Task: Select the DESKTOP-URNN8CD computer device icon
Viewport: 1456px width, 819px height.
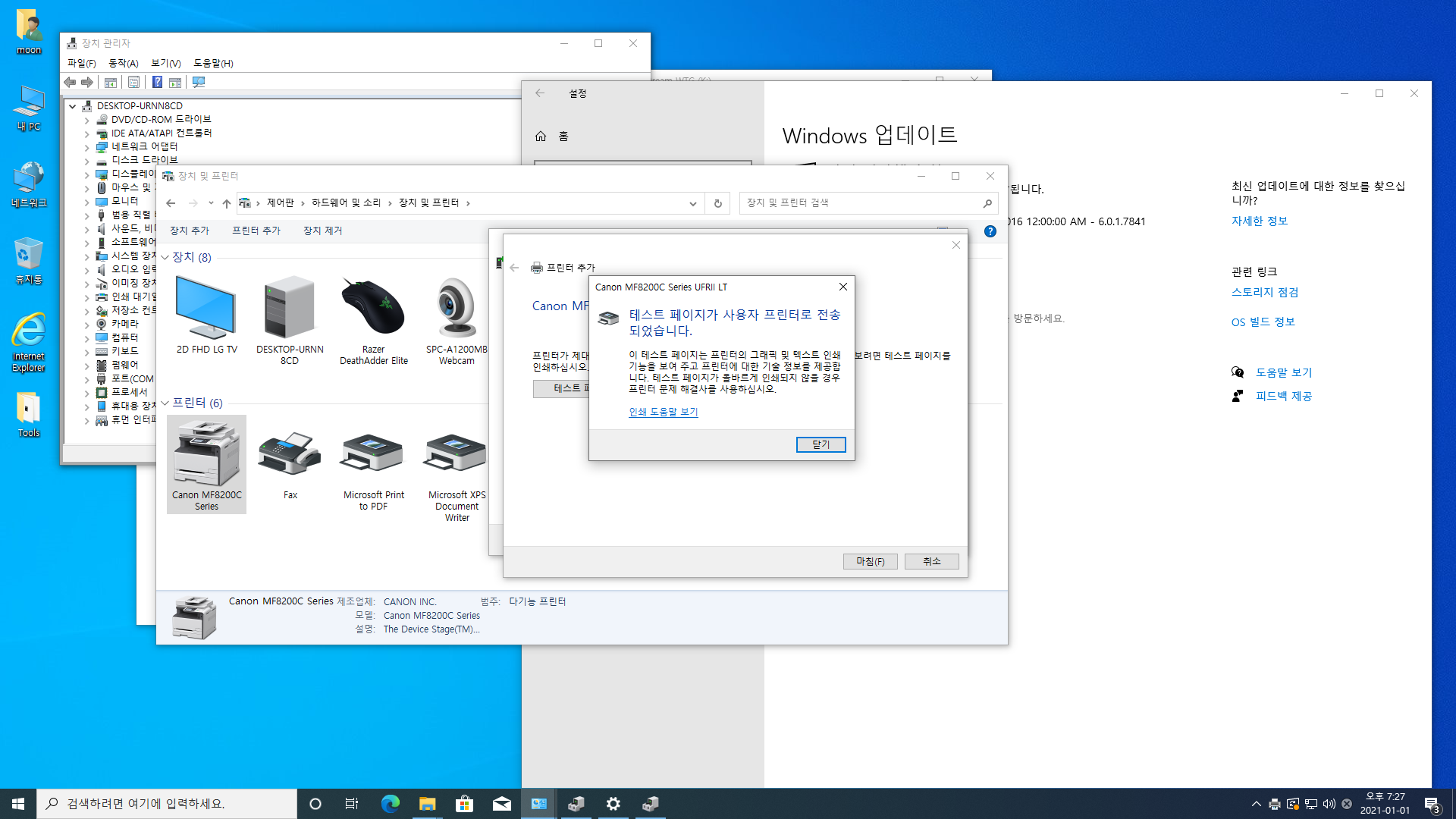Action: (x=290, y=320)
